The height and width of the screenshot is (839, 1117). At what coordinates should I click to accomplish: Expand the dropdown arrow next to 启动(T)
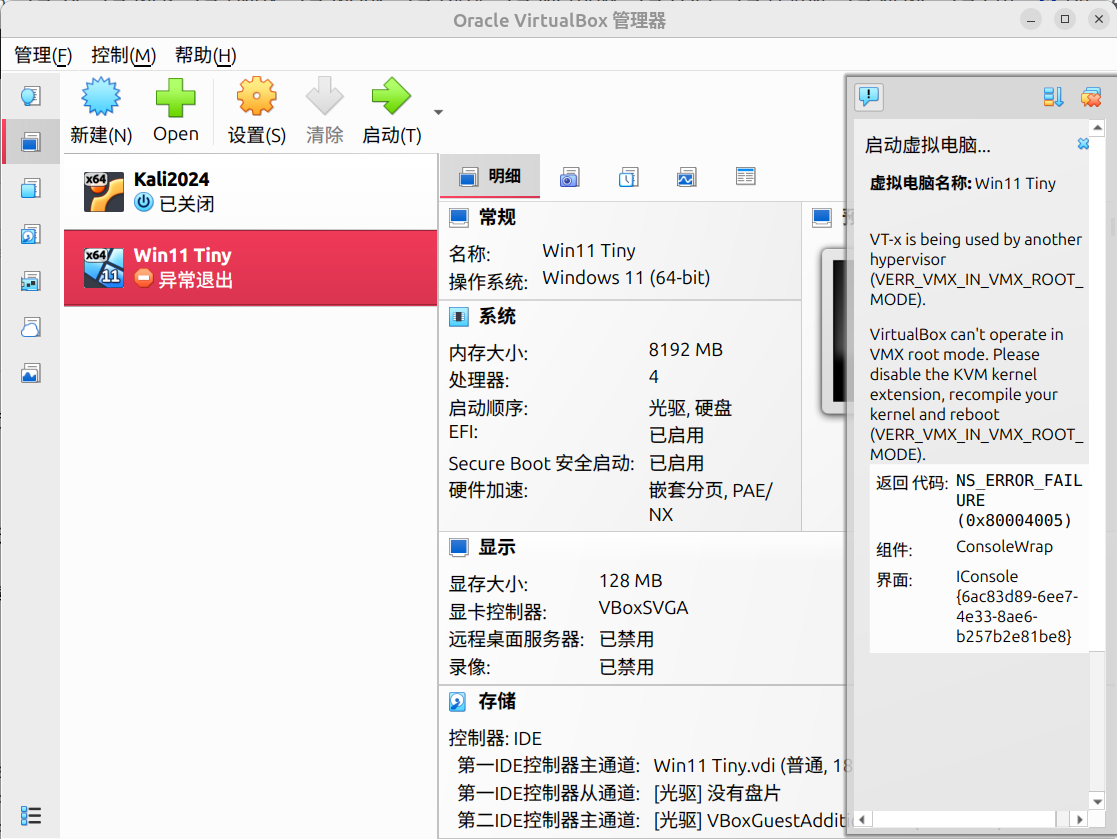(x=438, y=112)
